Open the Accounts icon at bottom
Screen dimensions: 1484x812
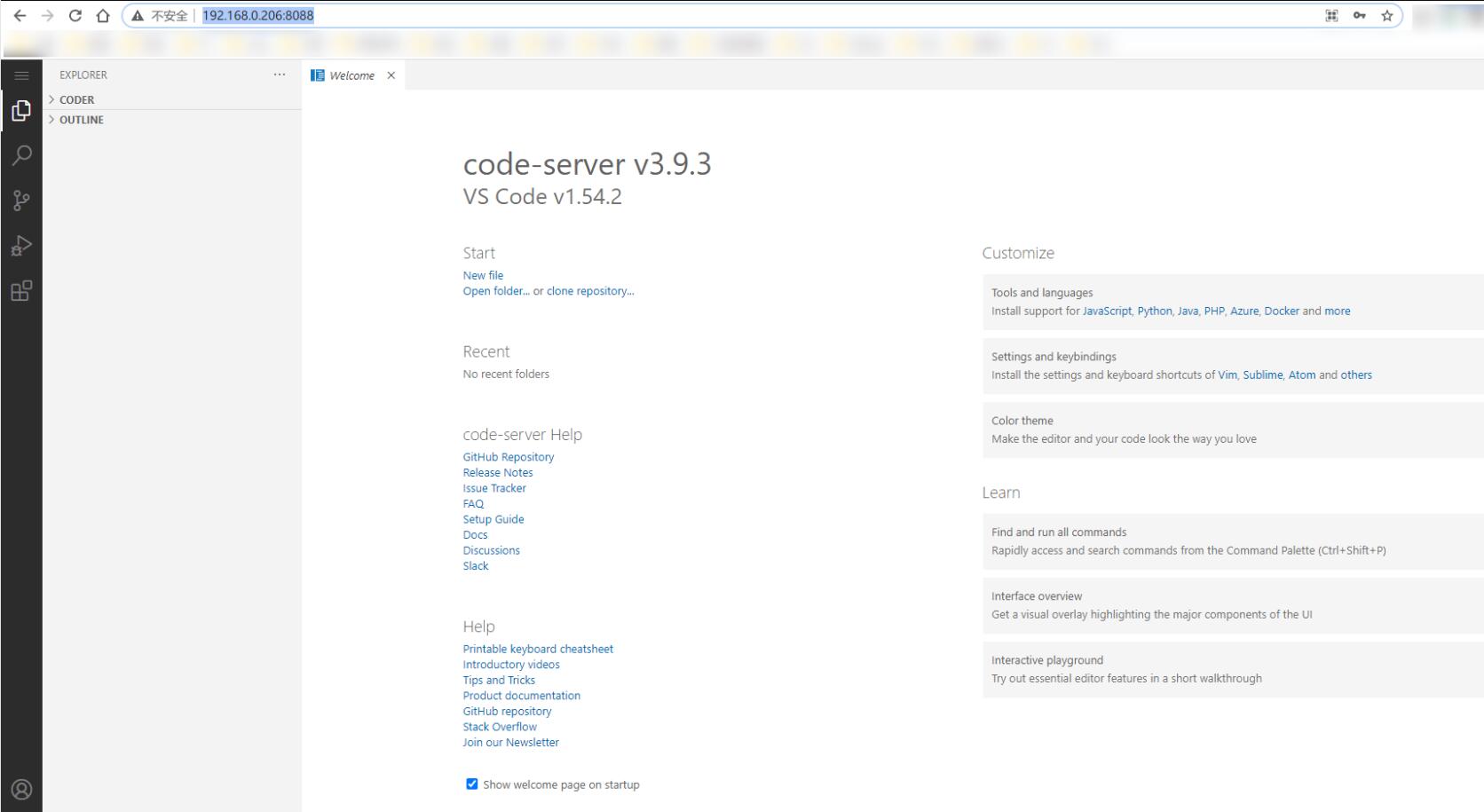(x=21, y=789)
